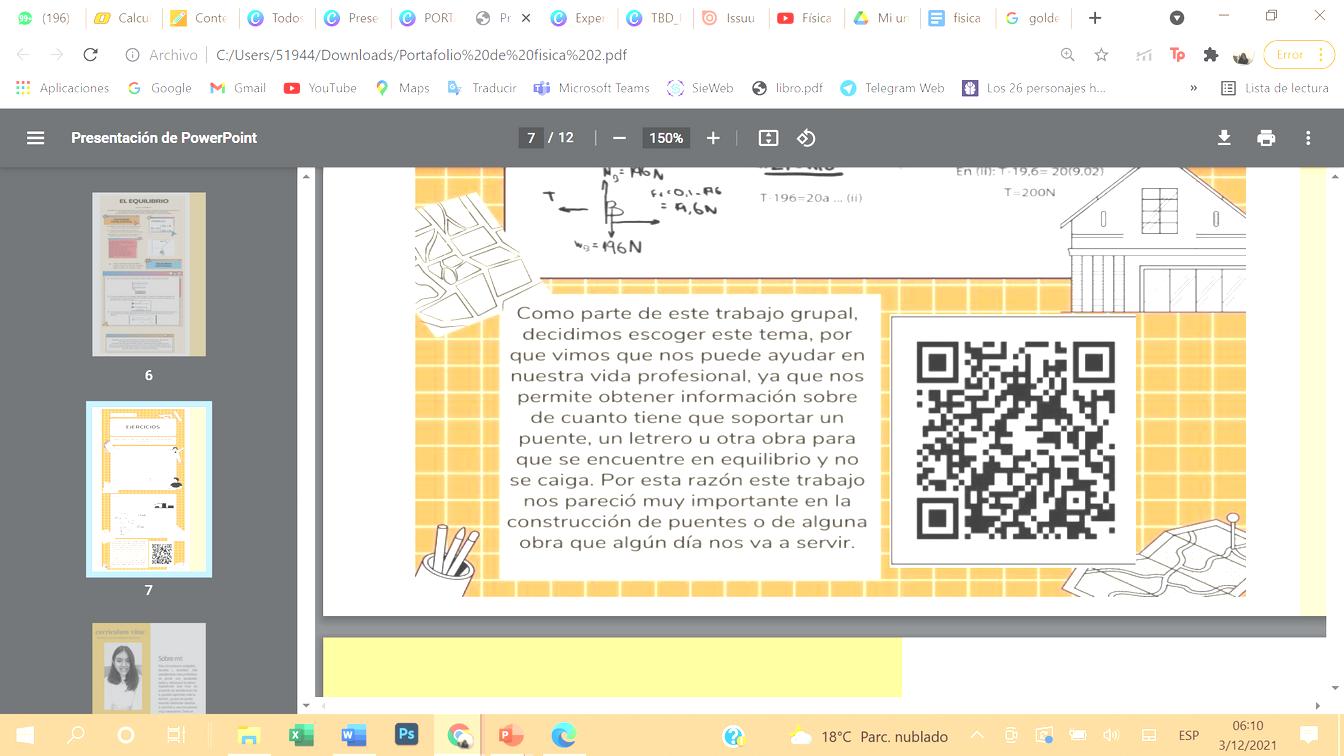Open the browser zoom magnifier icon

tap(1067, 55)
